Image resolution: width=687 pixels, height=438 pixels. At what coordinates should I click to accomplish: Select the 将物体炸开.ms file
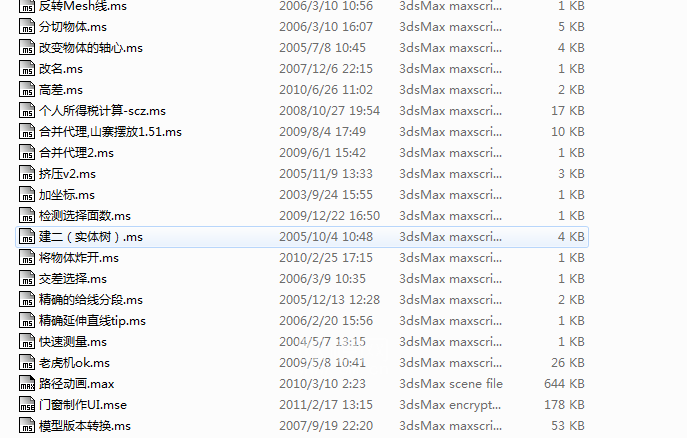(79, 258)
